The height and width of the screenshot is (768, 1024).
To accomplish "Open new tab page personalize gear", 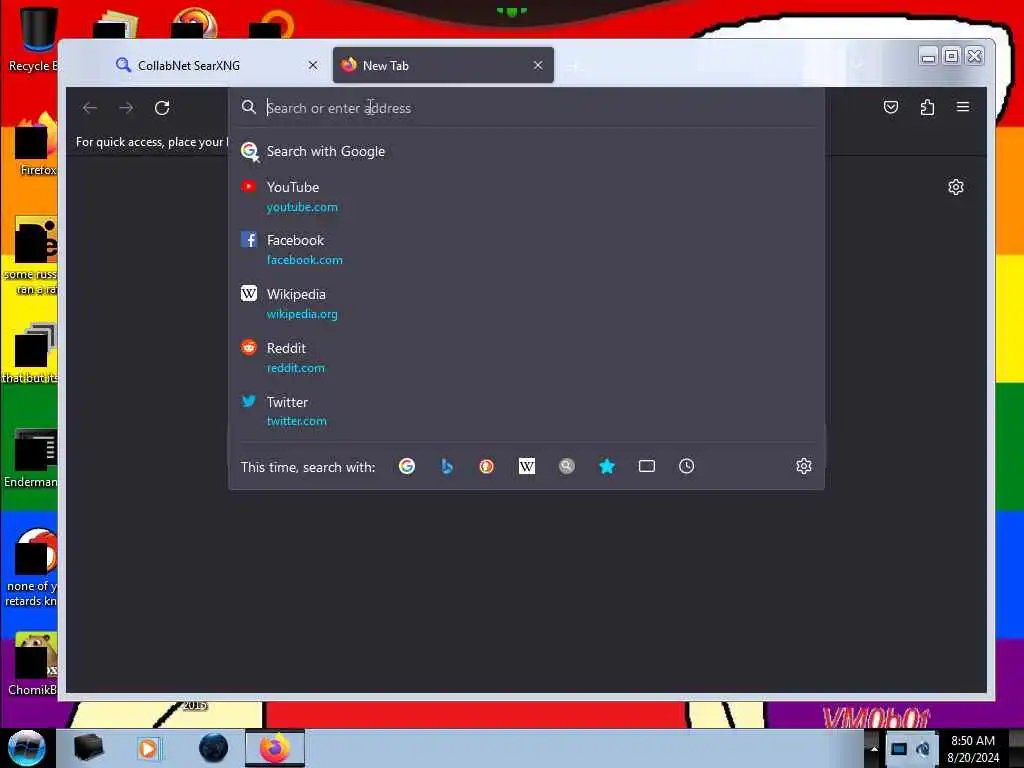I will coord(955,187).
